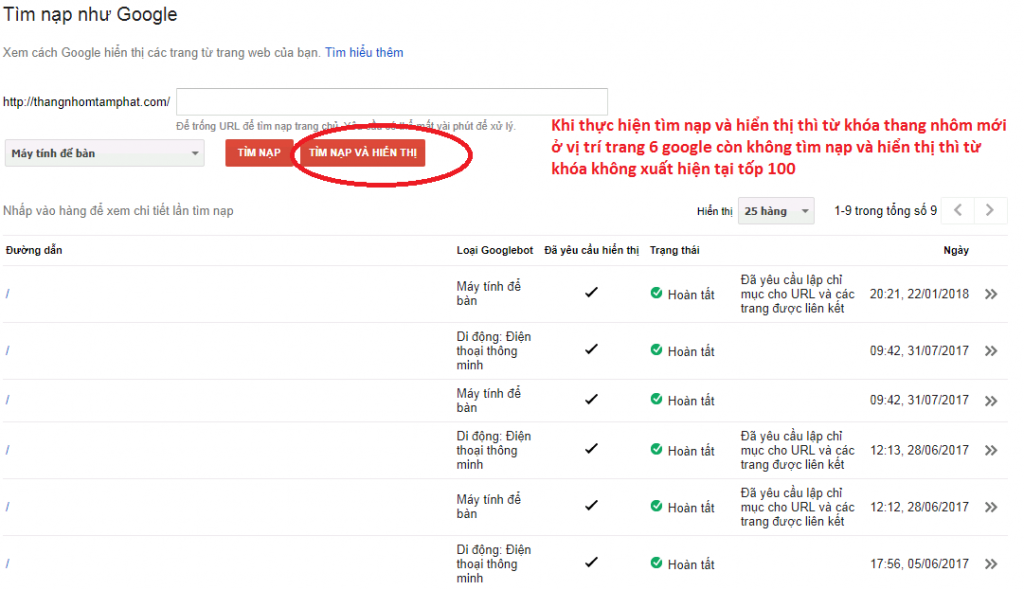The width and height of the screenshot is (1024, 590).
Task: Open details chevron for desktop 09:42, 31/07/2017 row
Action: pos(991,401)
